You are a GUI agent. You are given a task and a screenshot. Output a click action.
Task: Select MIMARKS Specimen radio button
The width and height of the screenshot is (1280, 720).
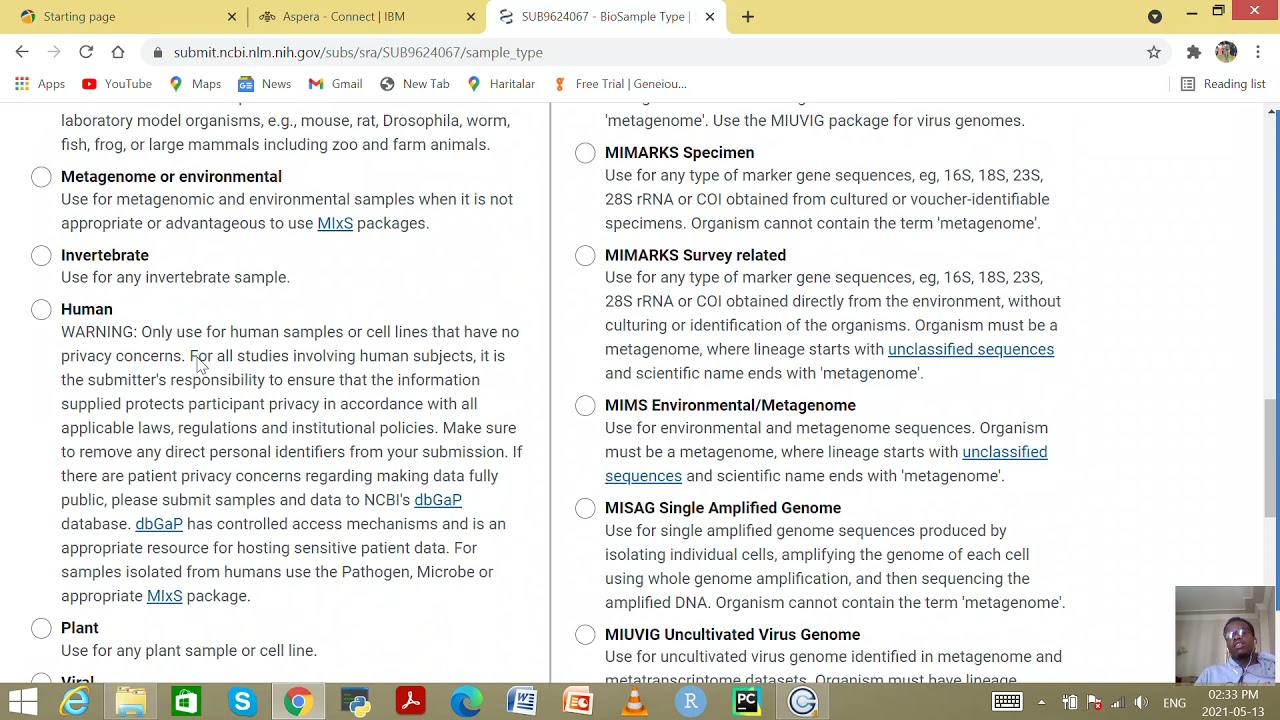[x=585, y=153]
